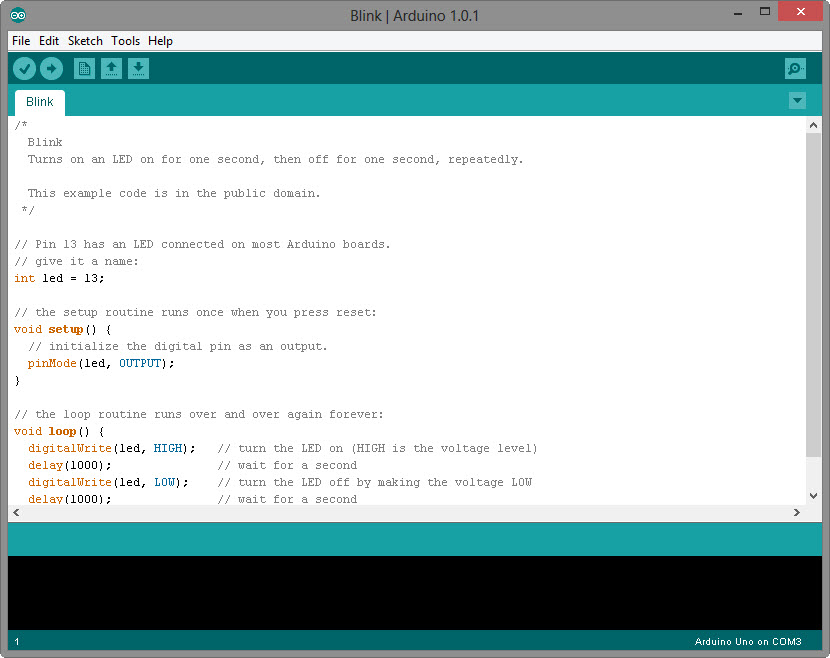The height and width of the screenshot is (658, 830).
Task: Minimize the Arduino window
Action: 738,13
